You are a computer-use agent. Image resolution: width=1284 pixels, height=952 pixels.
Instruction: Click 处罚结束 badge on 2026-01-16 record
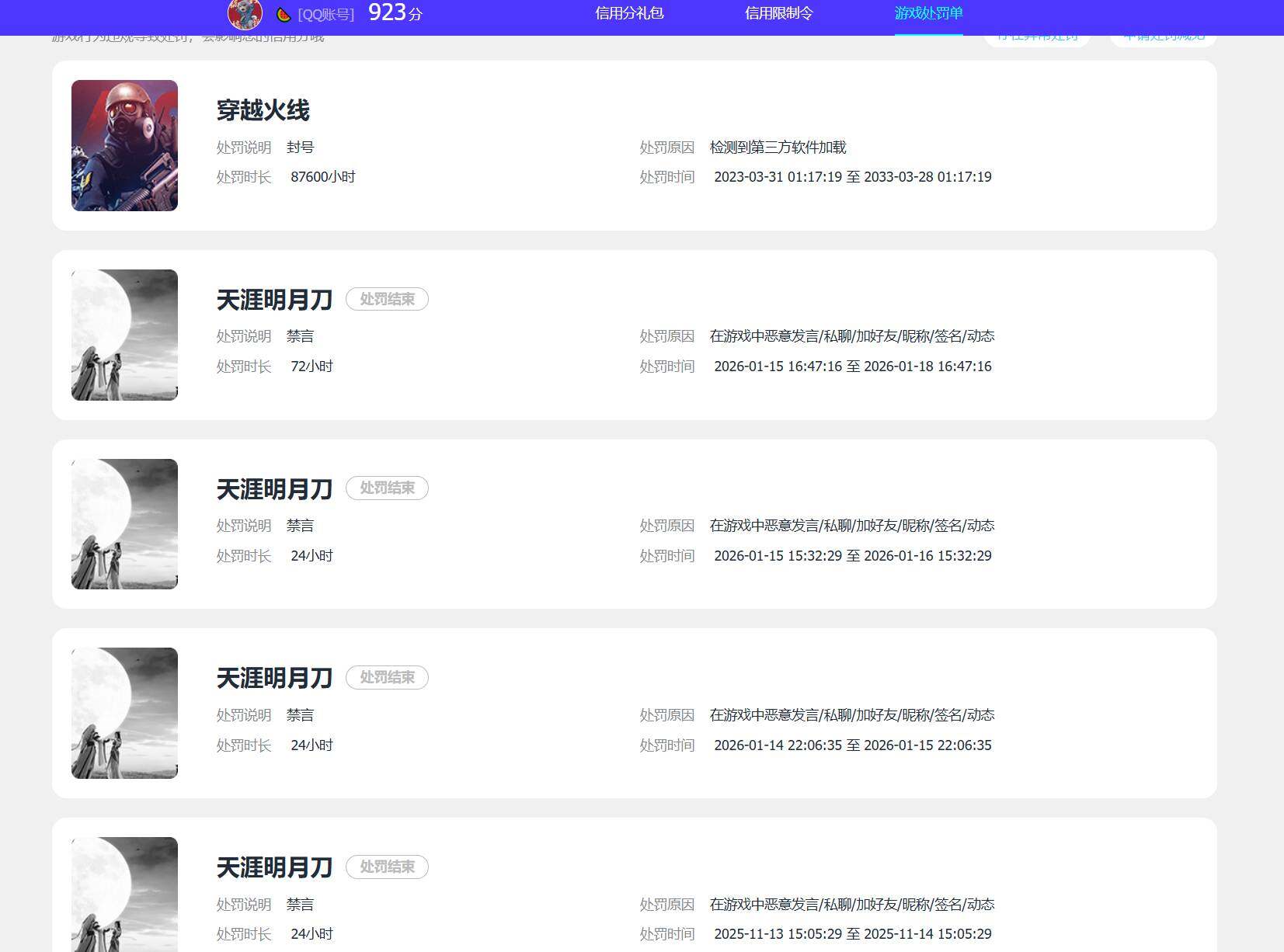tap(387, 488)
